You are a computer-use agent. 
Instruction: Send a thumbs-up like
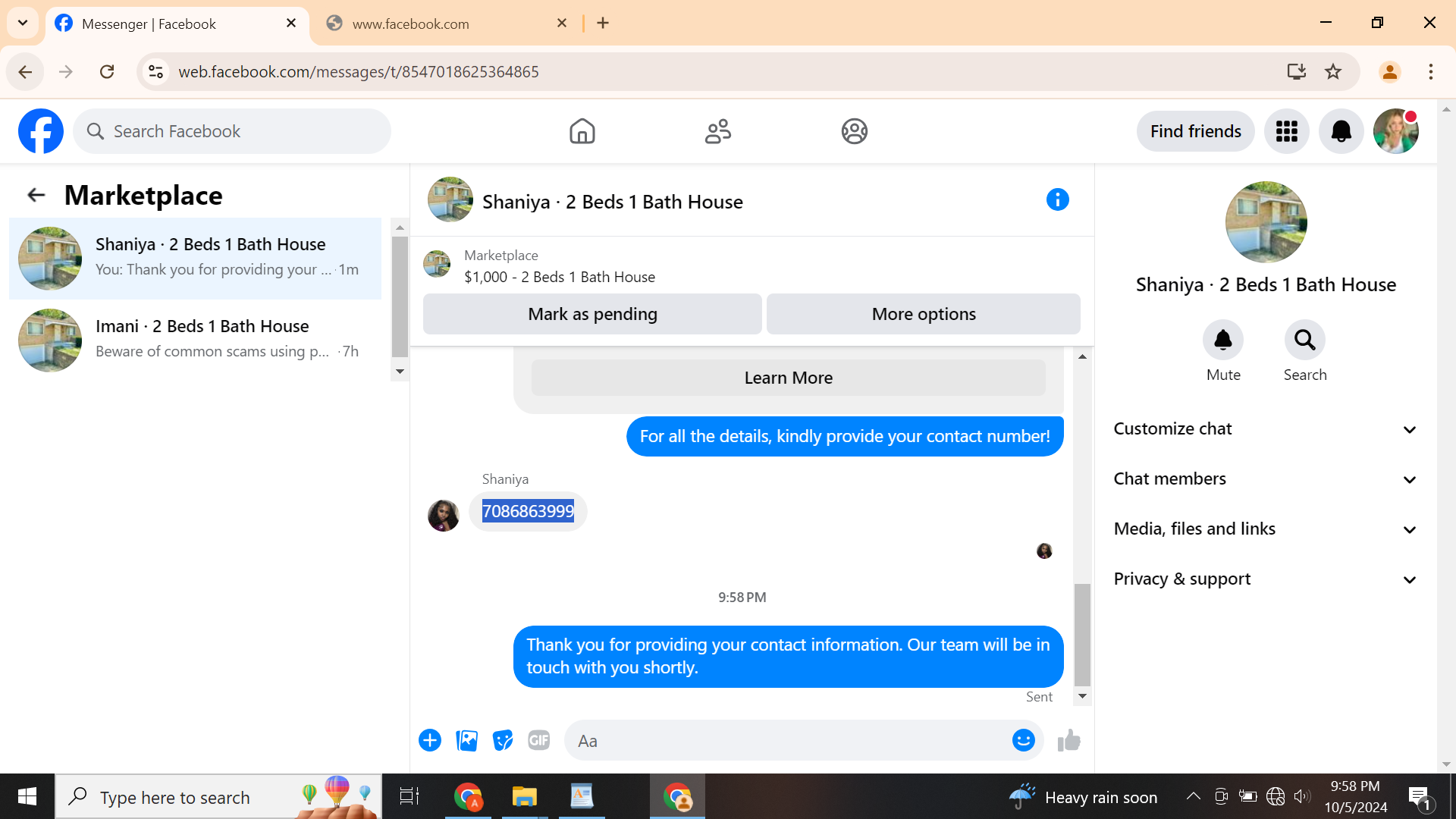point(1068,740)
